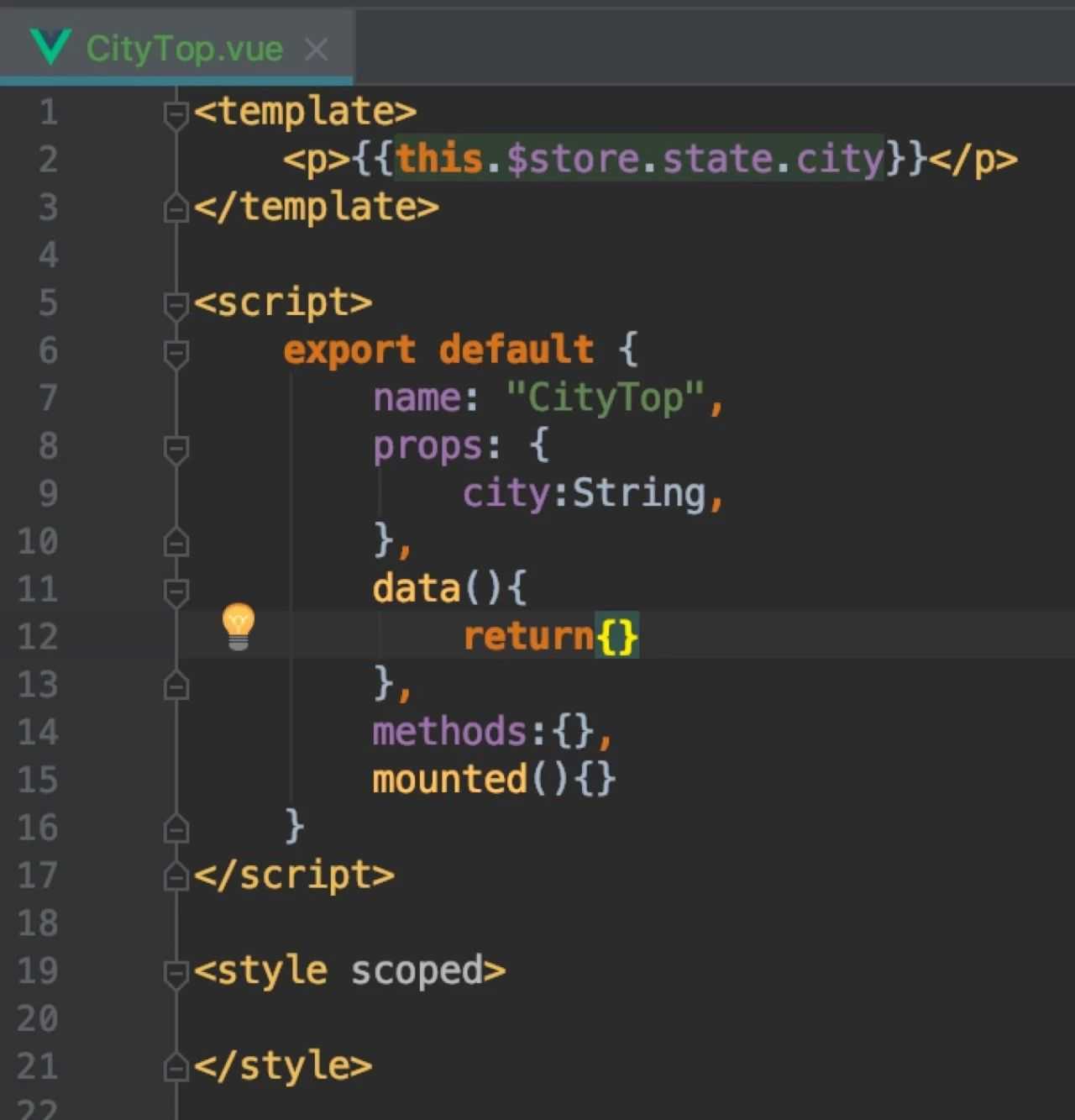Click the name property key

pyautogui.click(x=417, y=397)
